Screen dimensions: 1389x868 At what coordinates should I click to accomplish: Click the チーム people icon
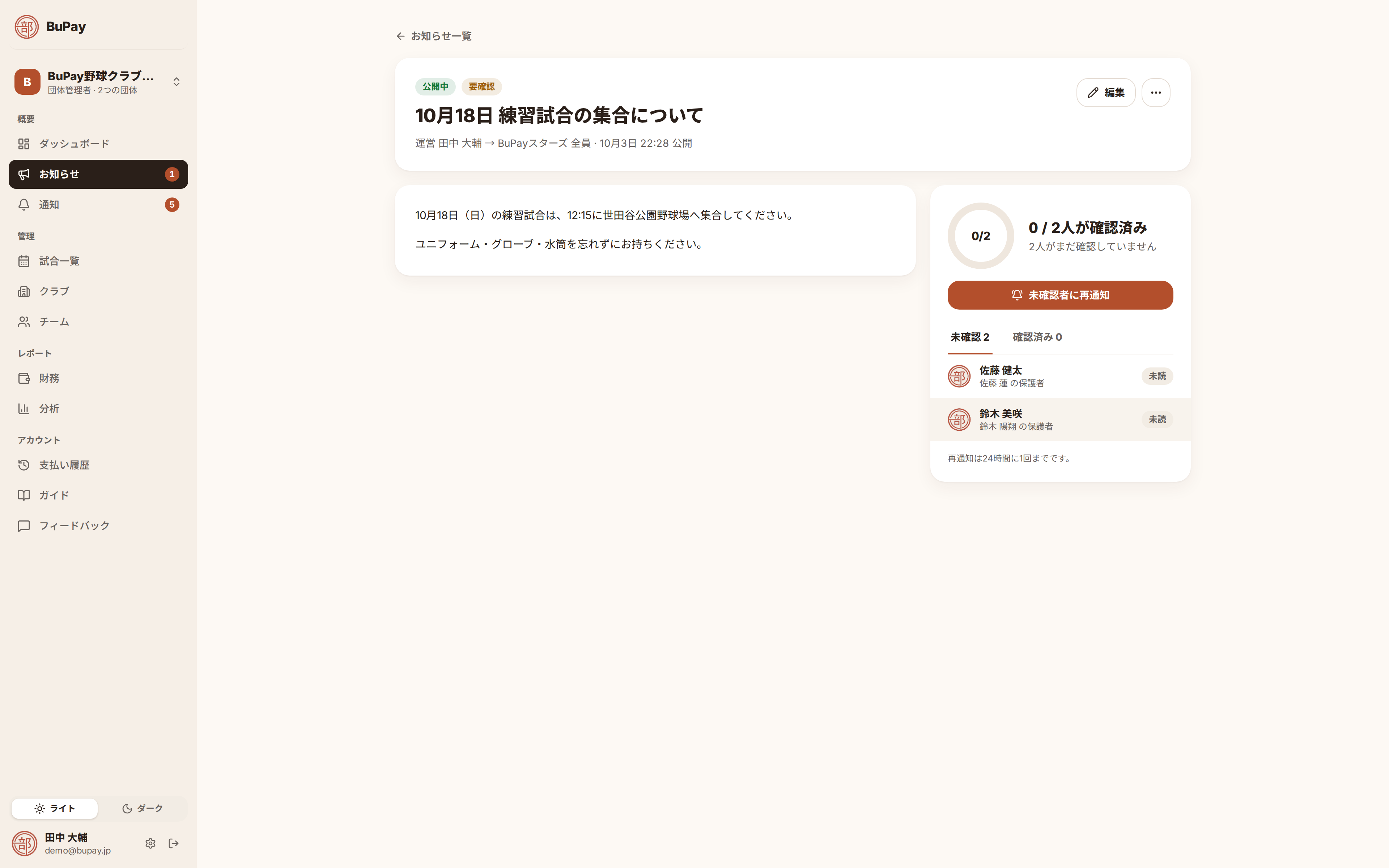[x=24, y=322]
